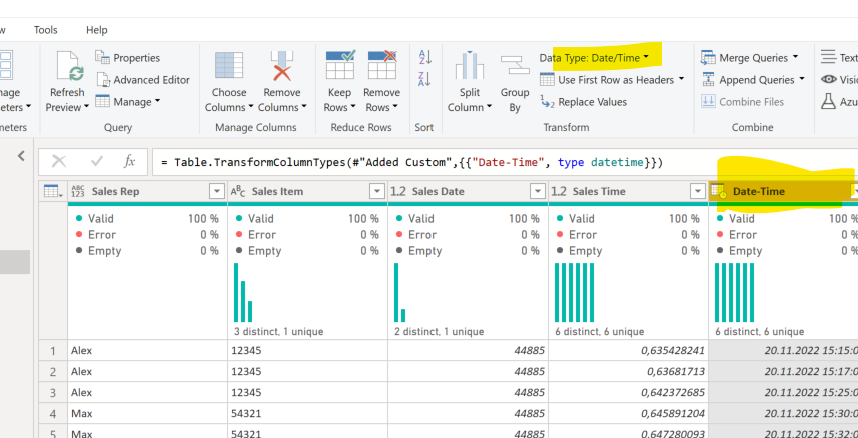The width and height of the screenshot is (858, 438).
Task: Click the Group By icon
Action: pyautogui.click(x=515, y=65)
